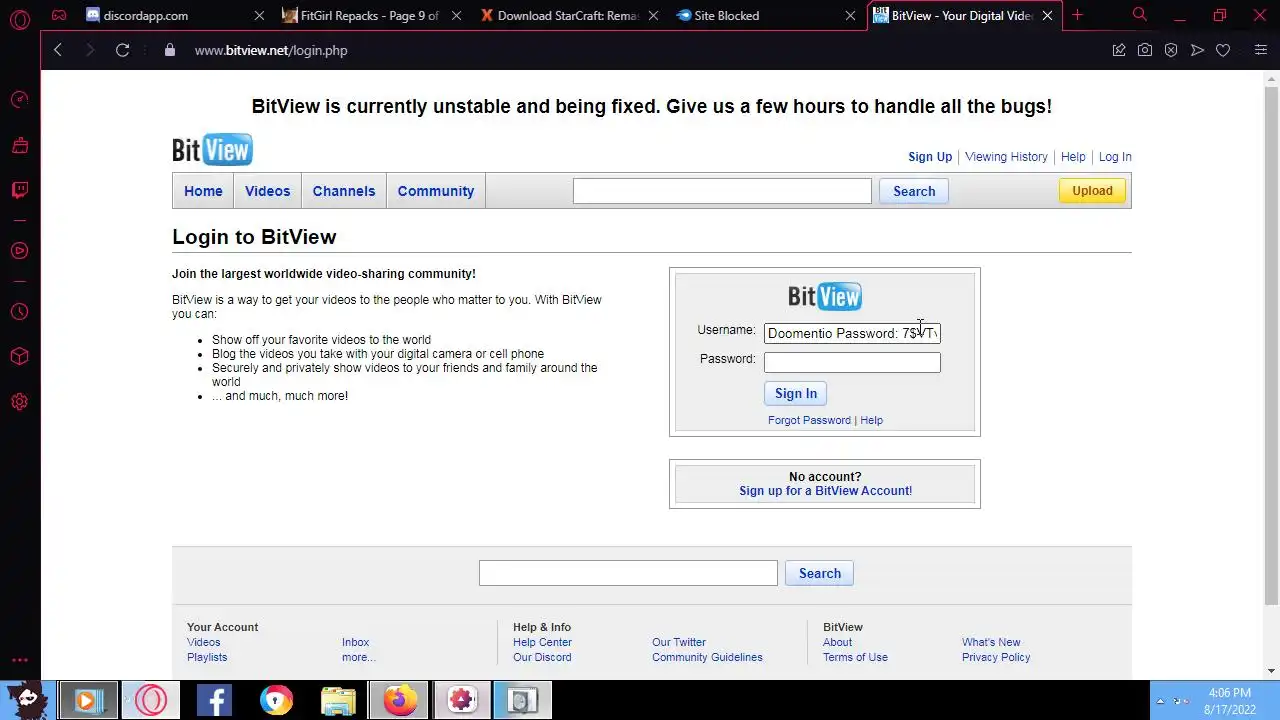Viewport: 1280px width, 720px height.
Task: Bookmark page with the heart icon
Action: pos(1223,50)
